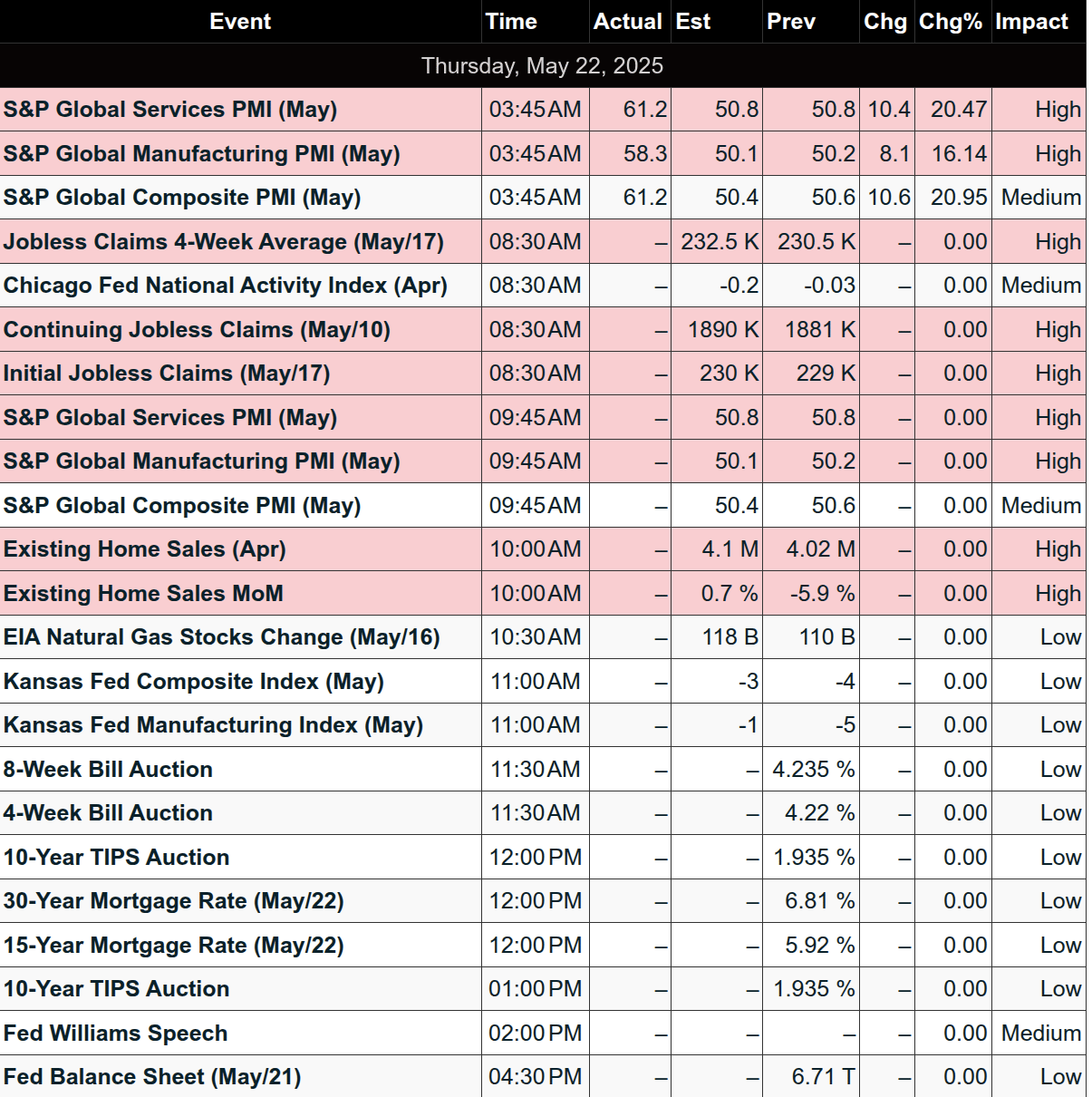The image size is (1092, 1097).
Task: Click the Fed Williams Speech event
Action: (x=115, y=1034)
